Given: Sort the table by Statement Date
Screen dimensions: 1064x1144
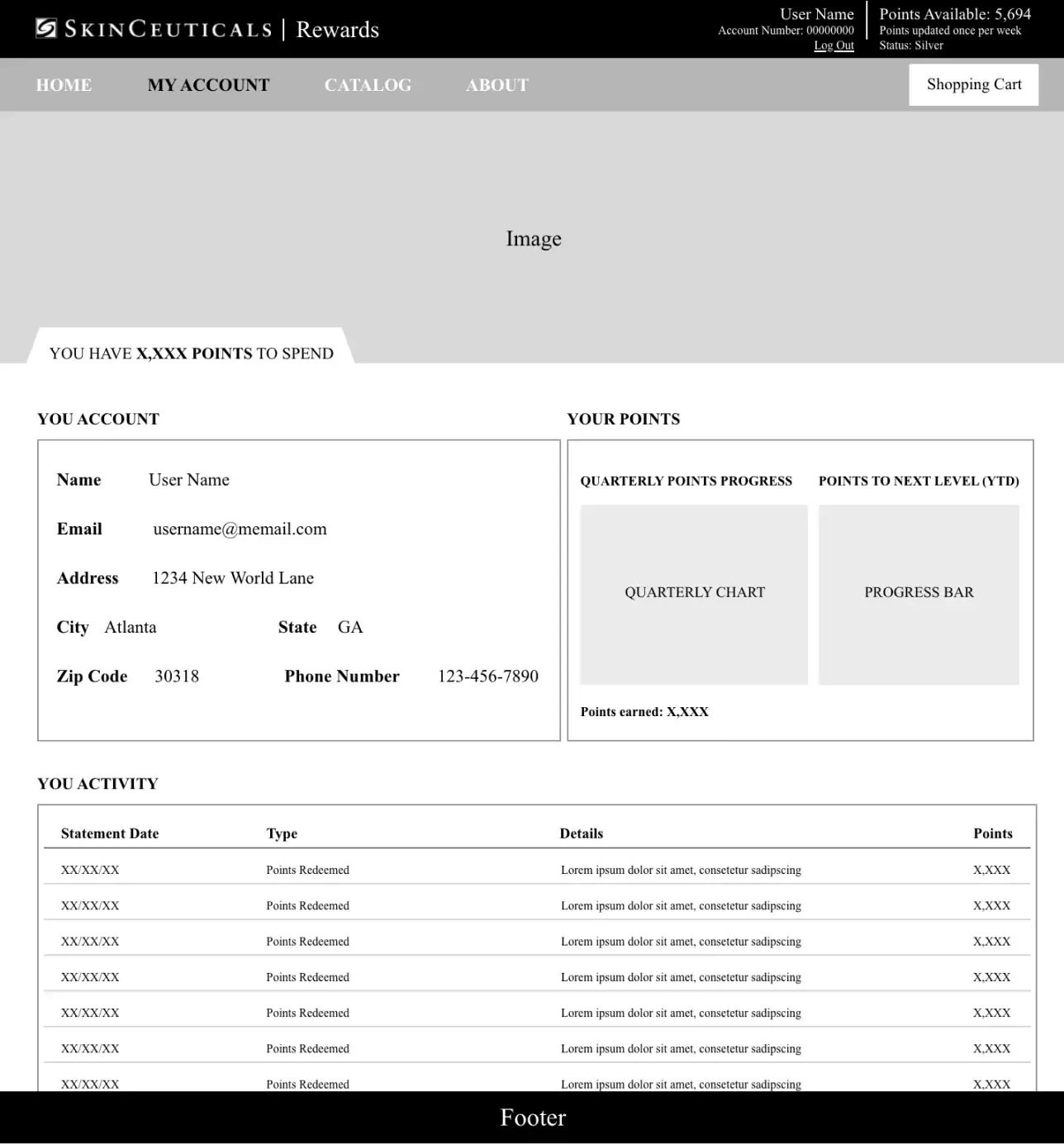Looking at the screenshot, I should (x=109, y=833).
